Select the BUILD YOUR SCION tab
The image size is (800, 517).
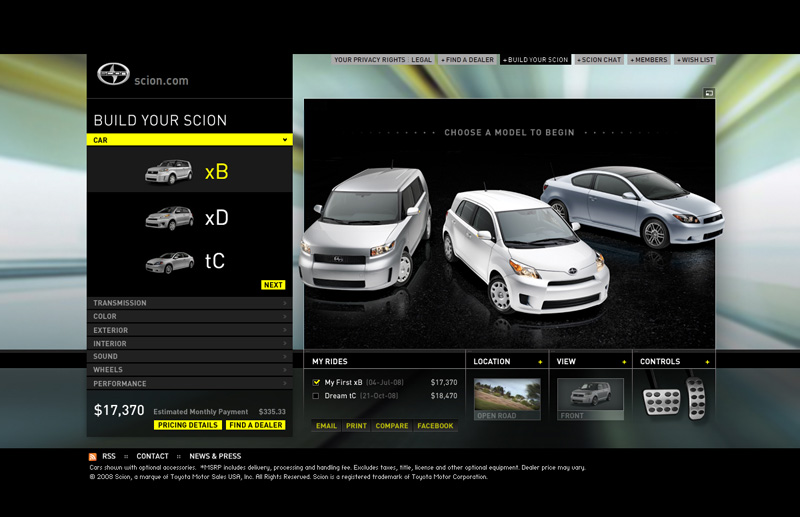[536, 60]
